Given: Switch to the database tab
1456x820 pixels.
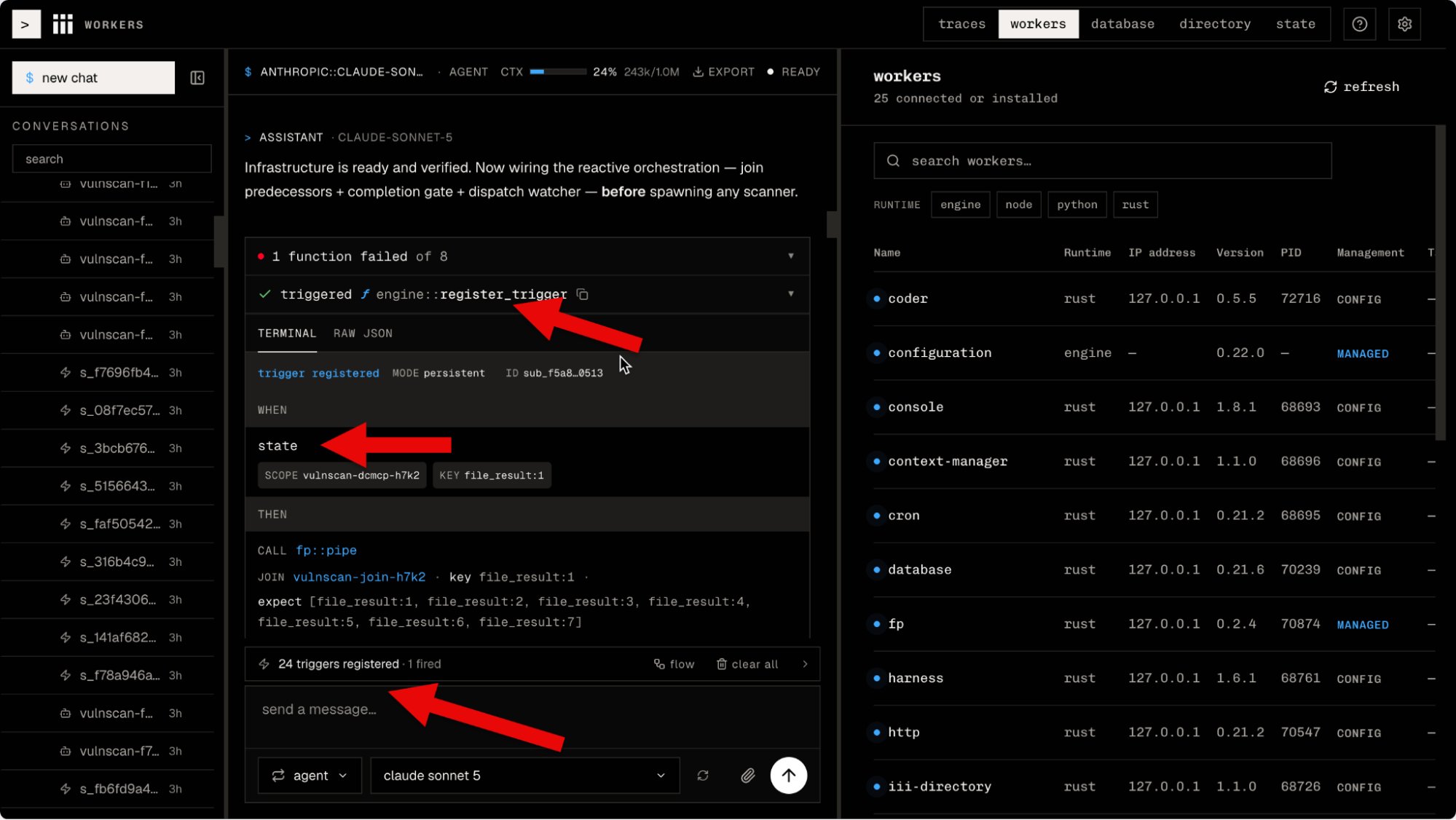Looking at the screenshot, I should [1122, 24].
